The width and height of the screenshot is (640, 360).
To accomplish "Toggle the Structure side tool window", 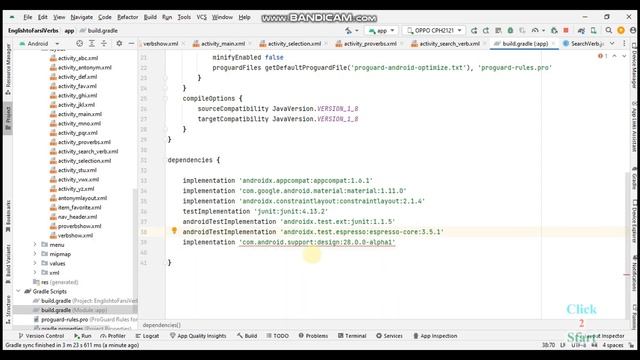I will tap(8, 309).
